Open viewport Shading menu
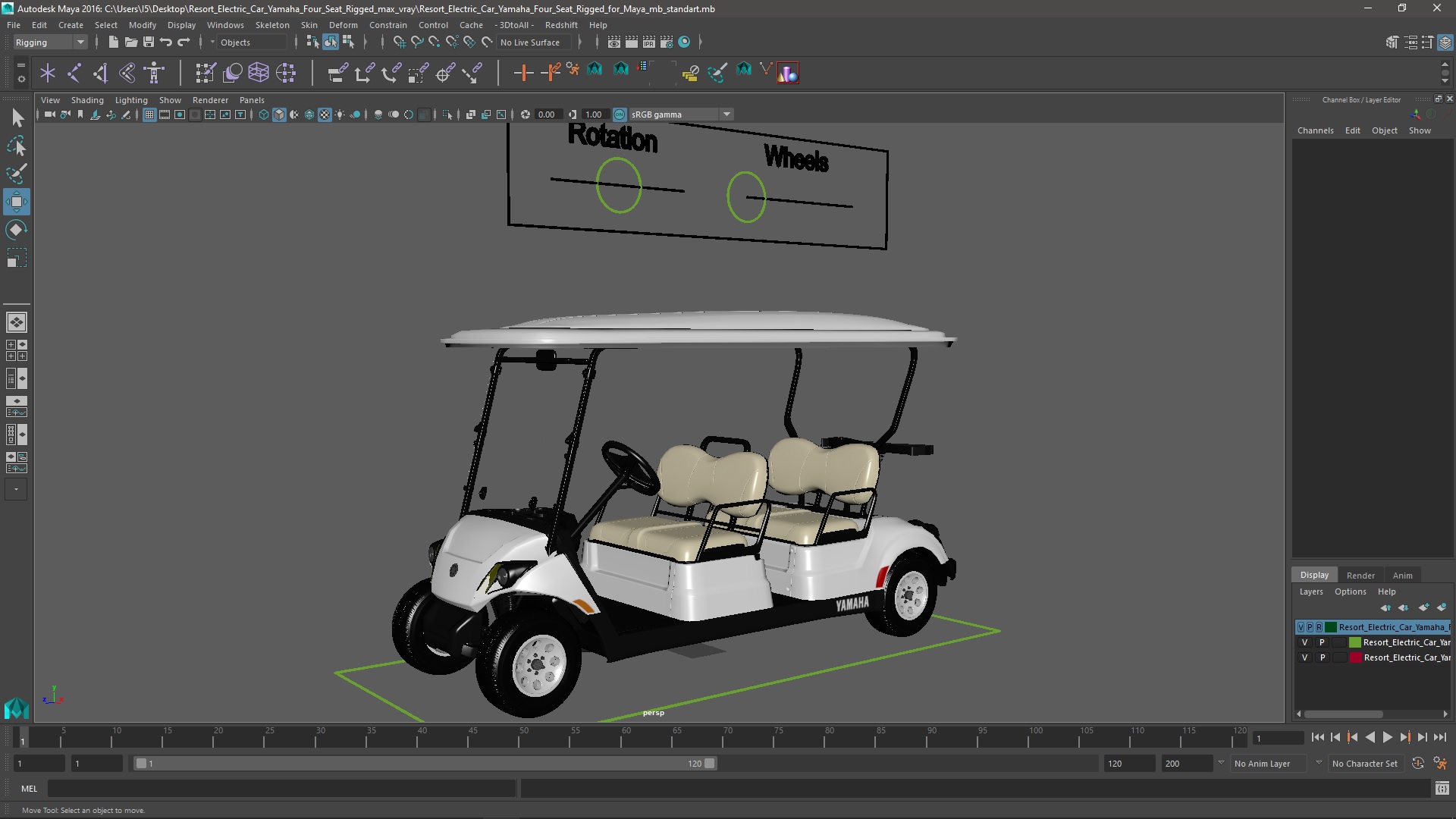This screenshot has width=1456, height=819. point(87,100)
